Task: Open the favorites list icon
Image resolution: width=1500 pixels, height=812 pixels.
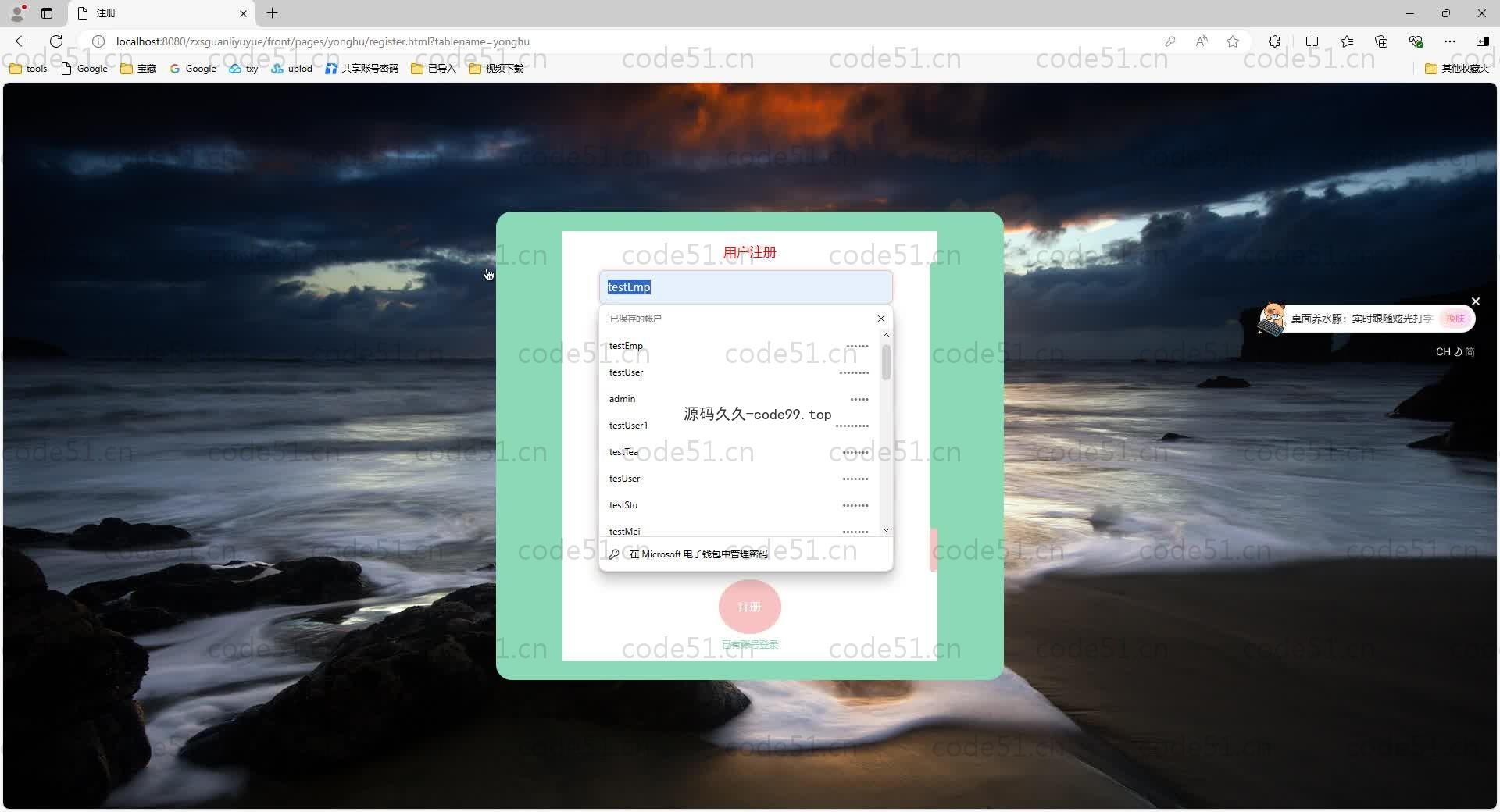Action: (x=1347, y=41)
